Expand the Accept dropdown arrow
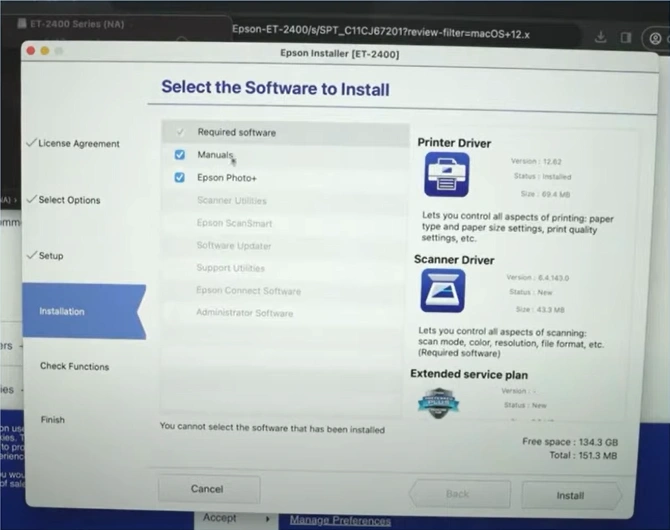The image size is (670, 530). [x=267, y=519]
